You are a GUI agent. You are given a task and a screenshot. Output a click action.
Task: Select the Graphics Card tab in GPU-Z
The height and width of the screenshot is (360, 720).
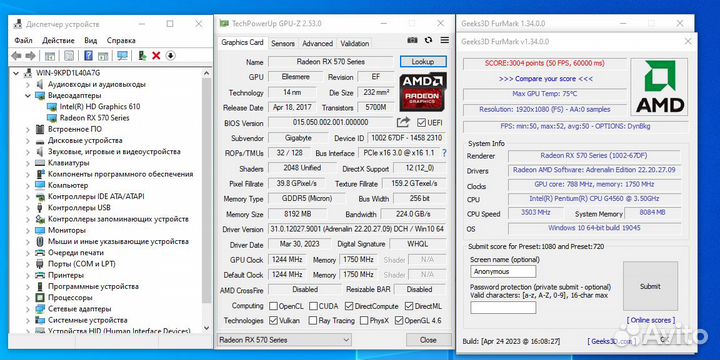point(242,42)
